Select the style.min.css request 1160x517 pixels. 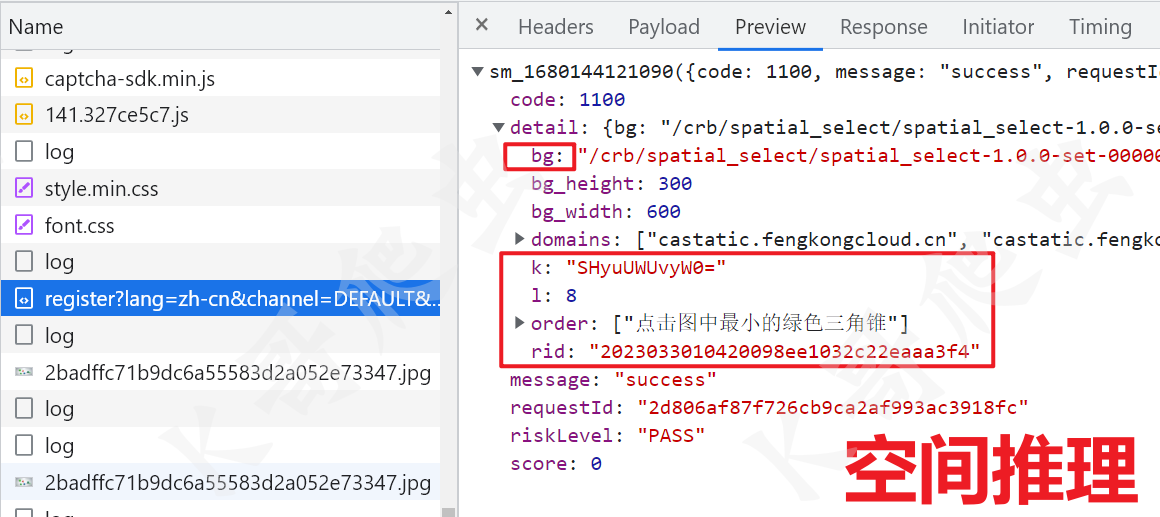[x=220, y=189]
